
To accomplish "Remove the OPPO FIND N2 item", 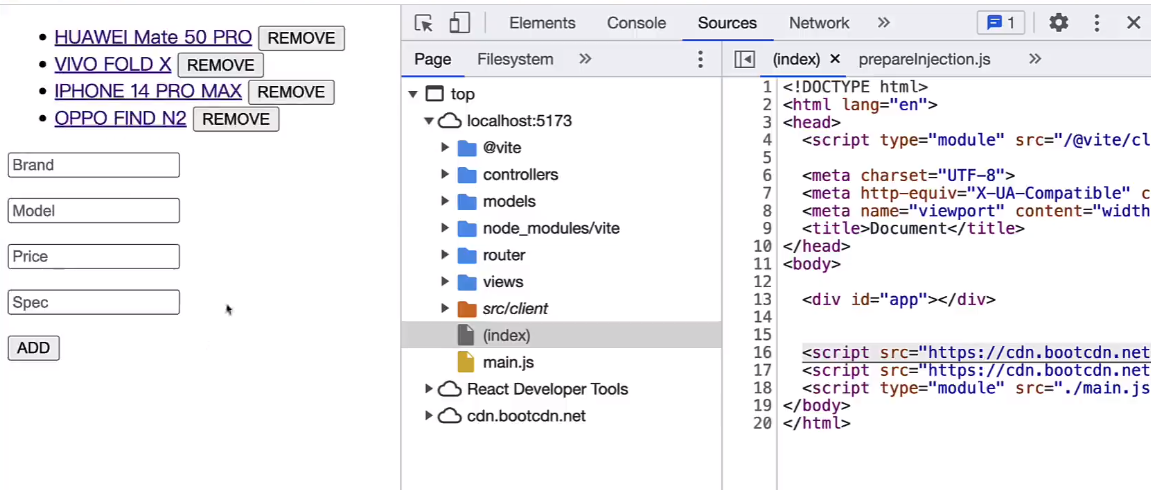I will pyautogui.click(x=236, y=119).
